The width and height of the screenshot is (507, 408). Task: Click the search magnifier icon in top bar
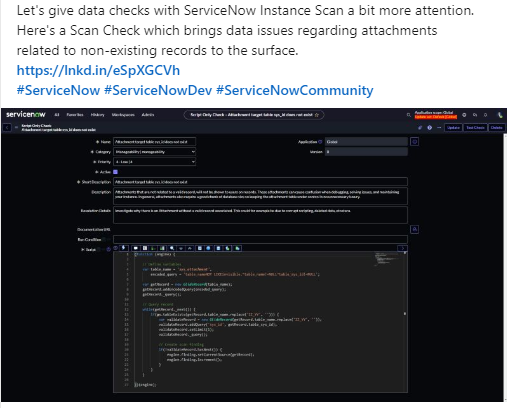(x=408, y=115)
